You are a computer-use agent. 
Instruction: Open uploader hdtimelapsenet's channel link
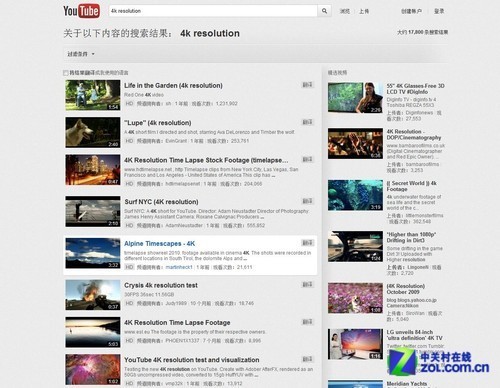(x=183, y=184)
